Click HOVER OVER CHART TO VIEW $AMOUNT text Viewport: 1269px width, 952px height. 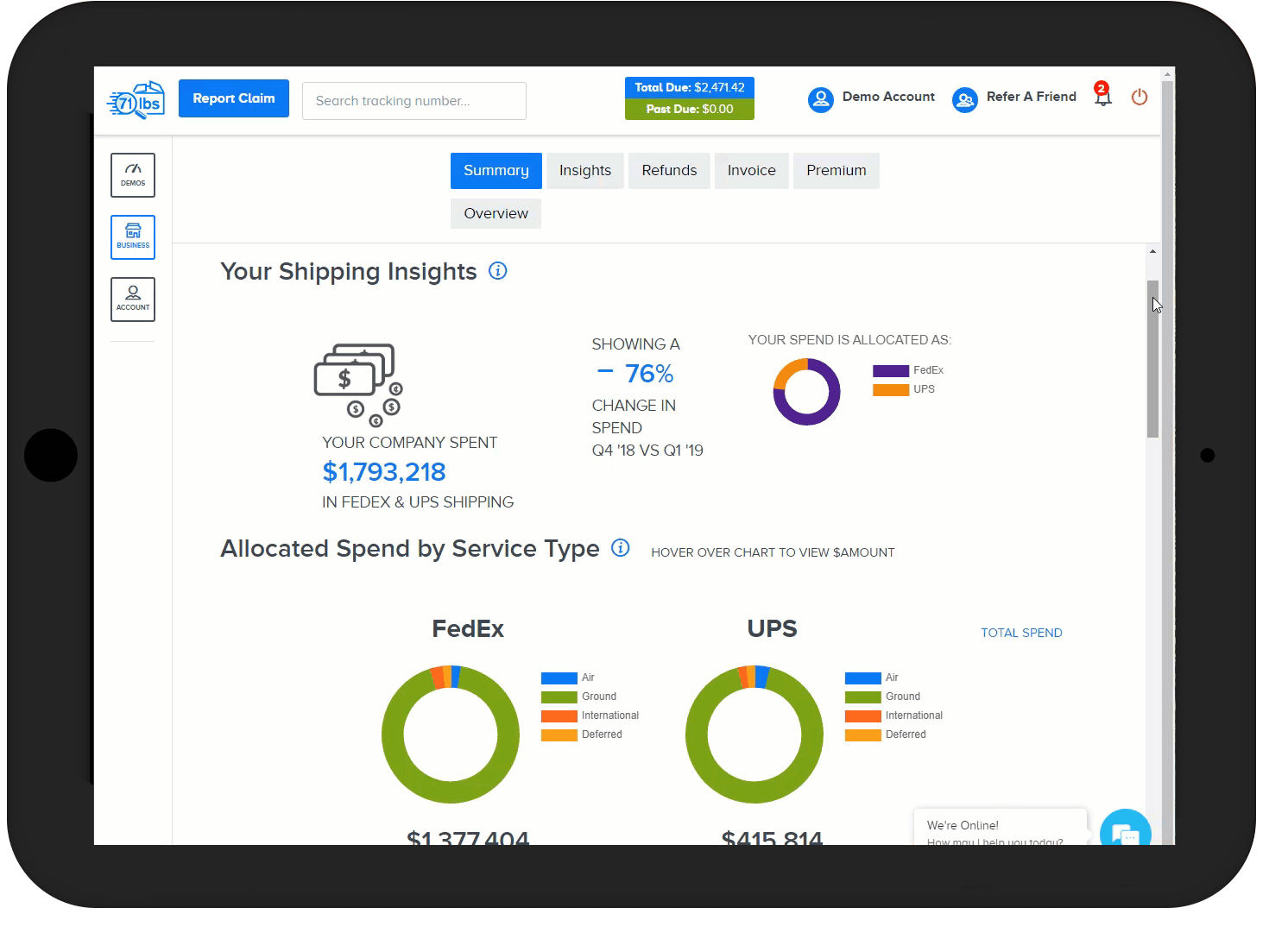tap(773, 552)
